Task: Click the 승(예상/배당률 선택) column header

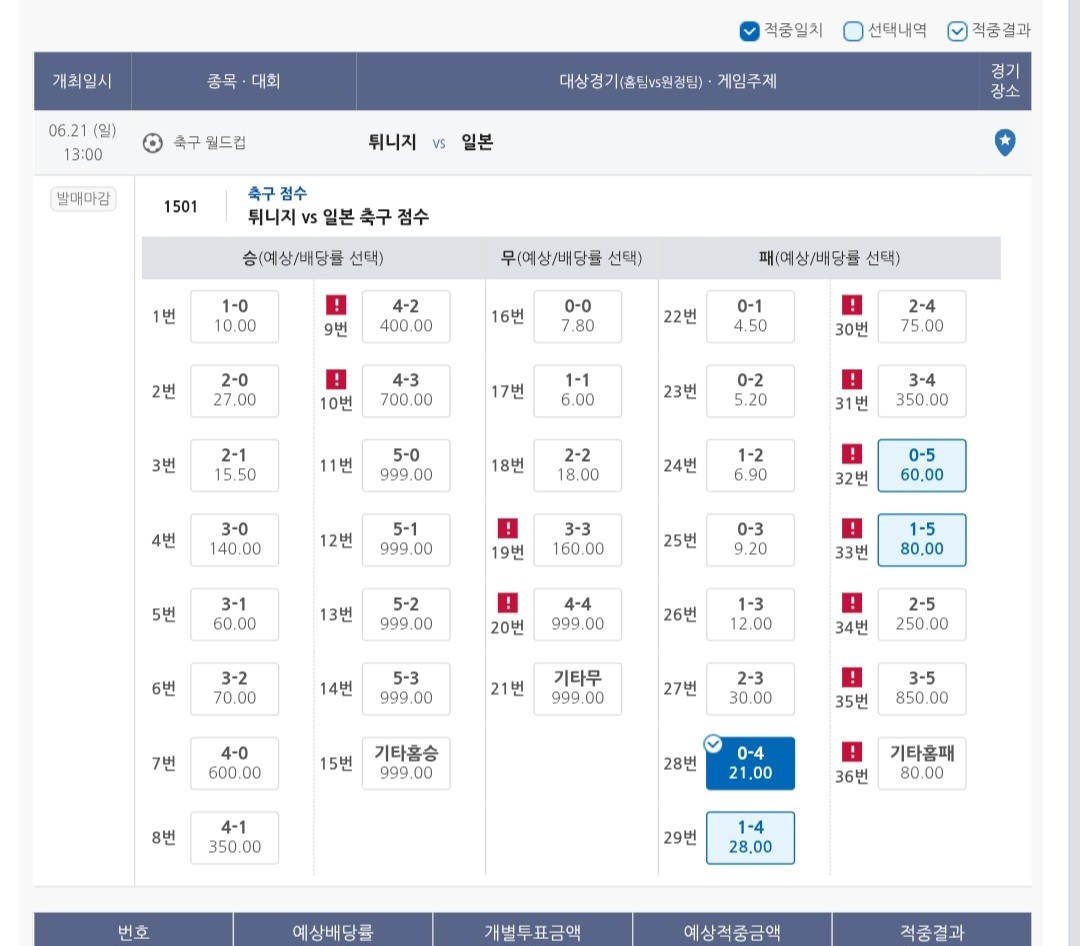Action: [313, 258]
